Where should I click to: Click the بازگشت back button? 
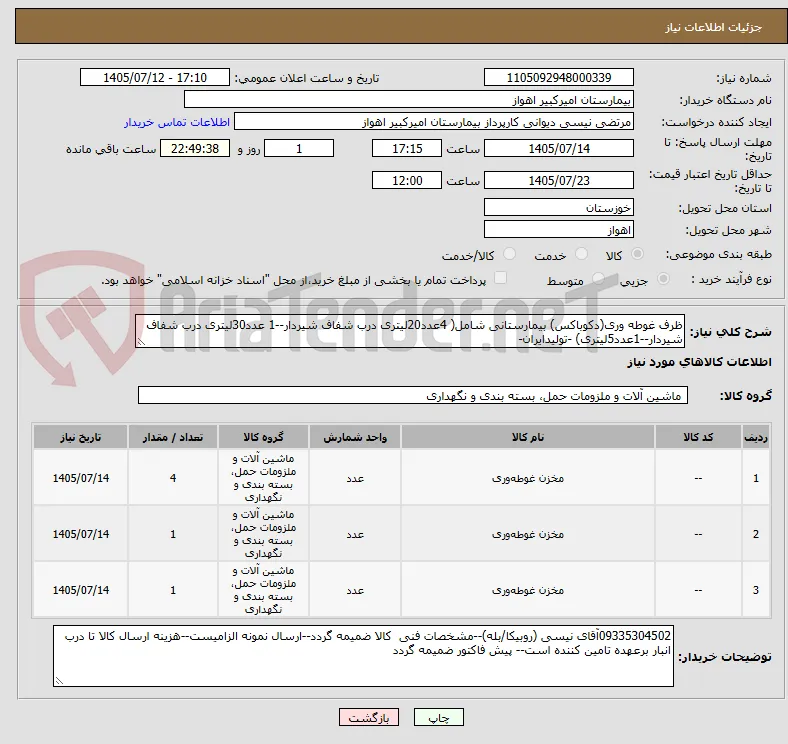[x=369, y=717]
